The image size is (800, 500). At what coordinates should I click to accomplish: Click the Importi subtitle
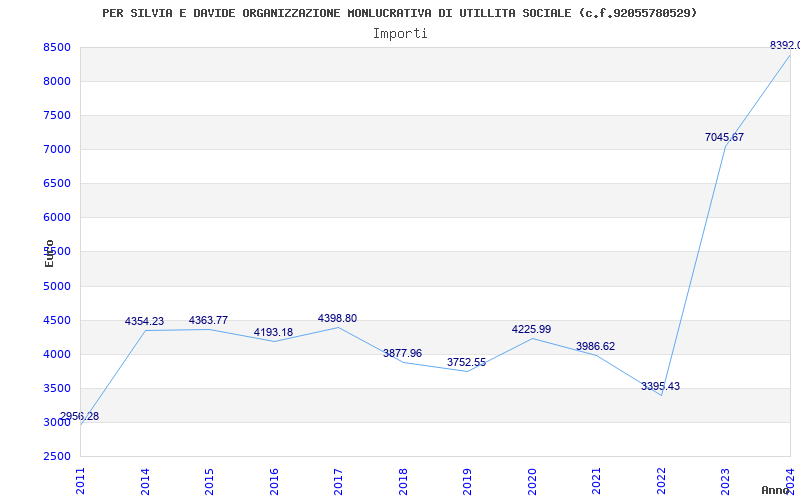400,34
